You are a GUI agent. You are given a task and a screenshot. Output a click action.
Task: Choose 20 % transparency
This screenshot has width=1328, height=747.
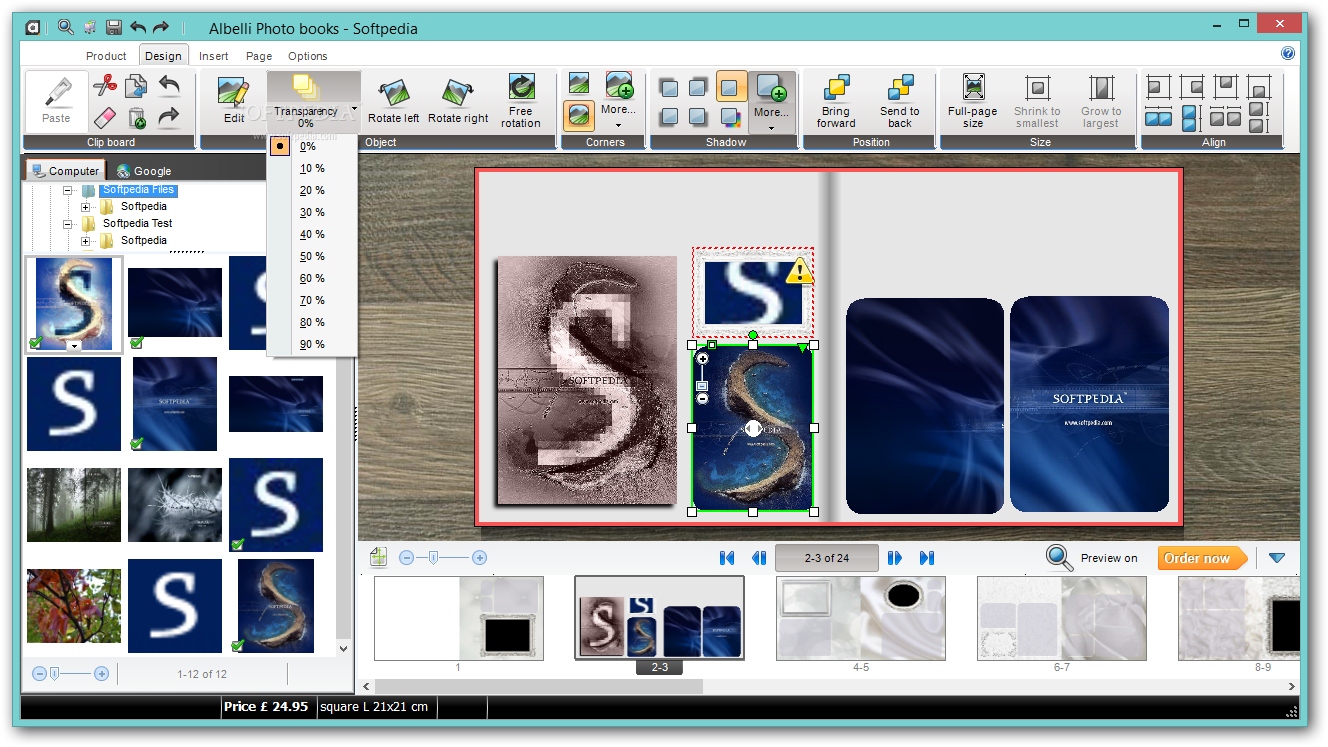pos(312,190)
